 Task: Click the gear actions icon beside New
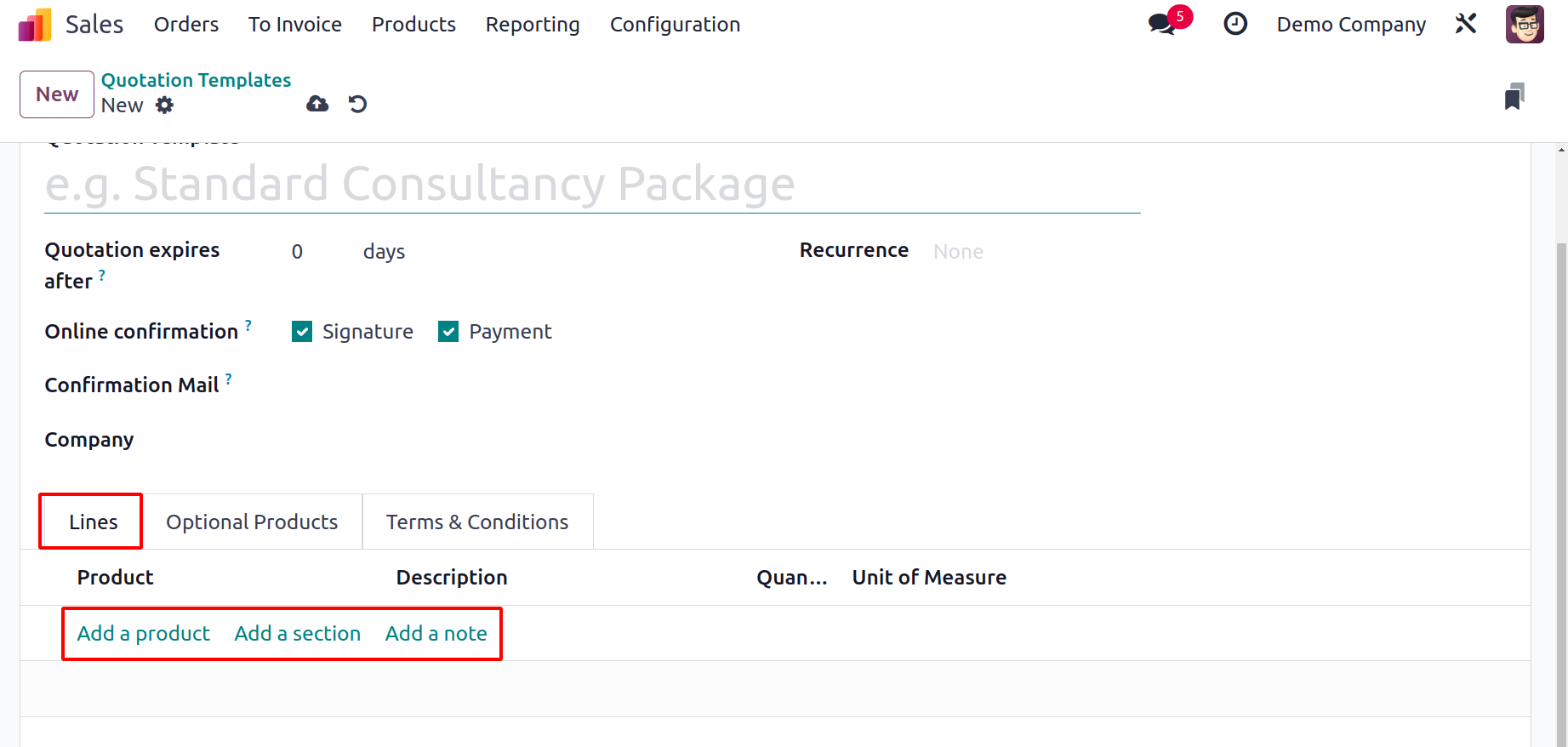(x=165, y=105)
